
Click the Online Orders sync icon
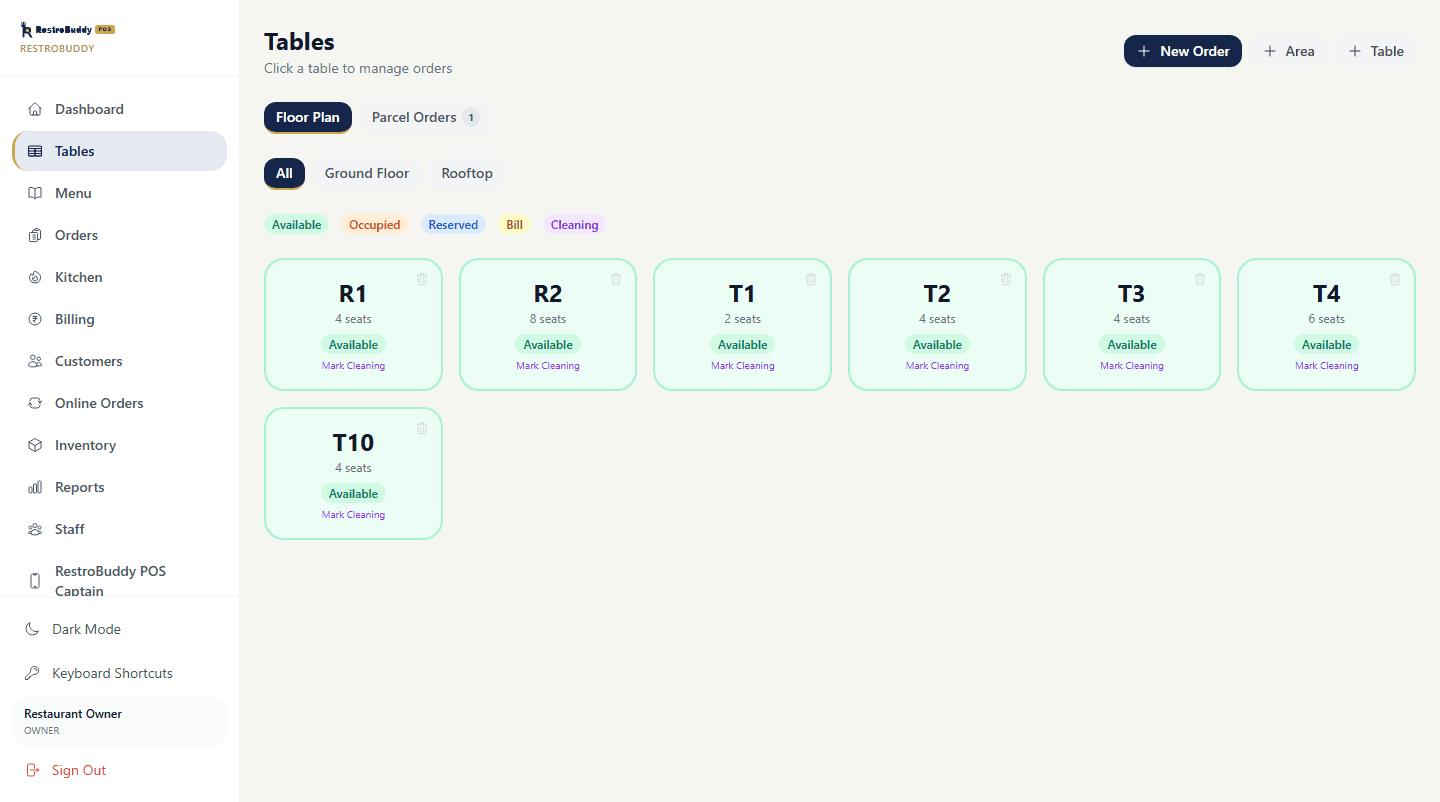tap(35, 403)
